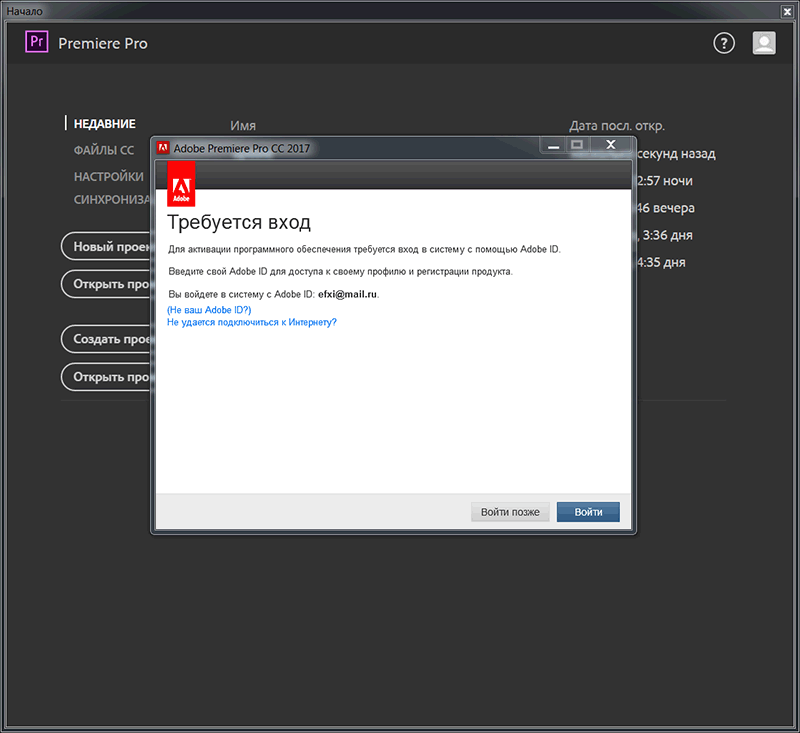Maximize the Adobe Premiere Pro CC 2017 dialog

[x=577, y=145]
